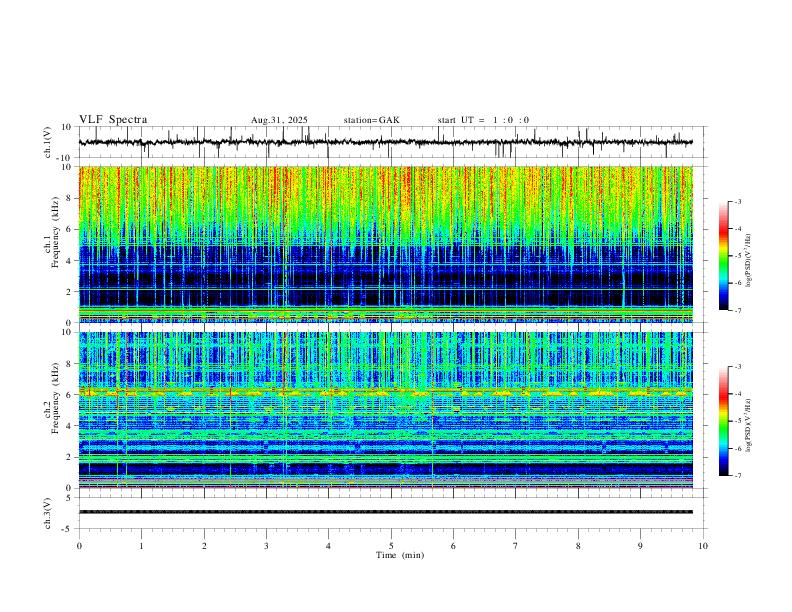Click the ch.2 spectrogram plot

(x=386, y=410)
